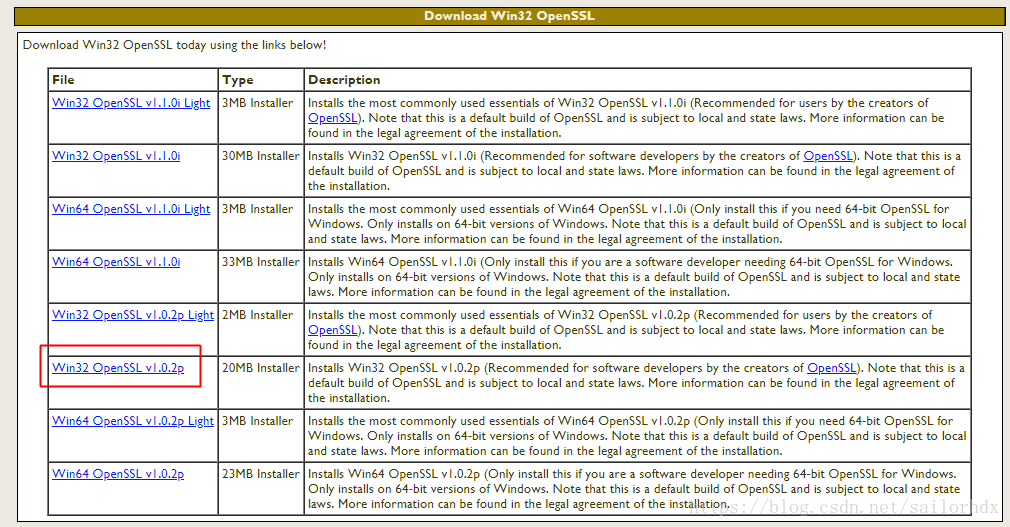Open the Win32 OpenSSL v1.1.0i full installer link
The image size is (1010, 527).
click(116, 156)
